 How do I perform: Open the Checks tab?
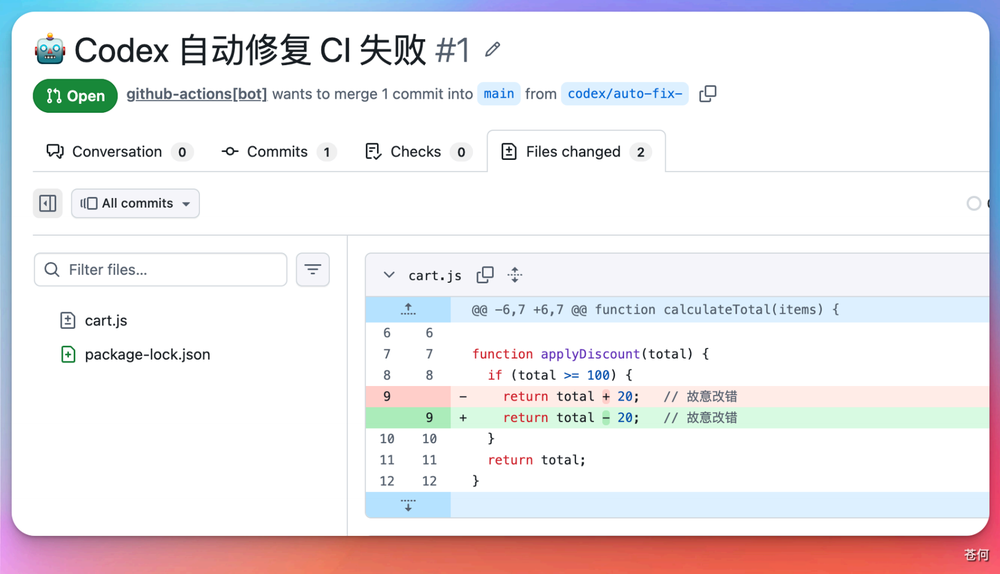[x=418, y=152]
